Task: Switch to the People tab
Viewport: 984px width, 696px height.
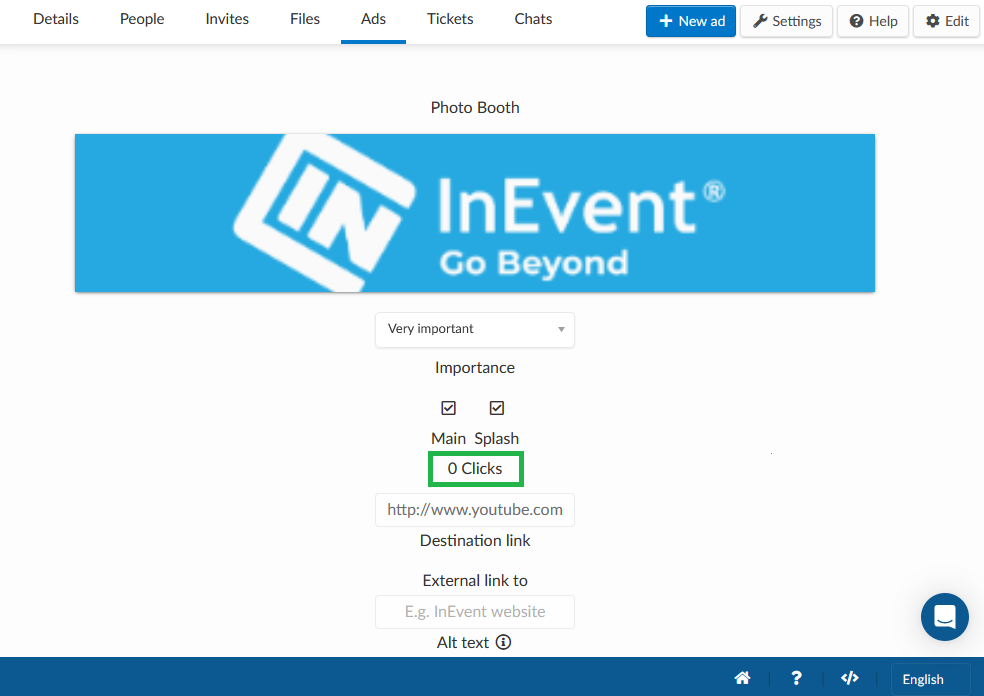Action: 142,19
